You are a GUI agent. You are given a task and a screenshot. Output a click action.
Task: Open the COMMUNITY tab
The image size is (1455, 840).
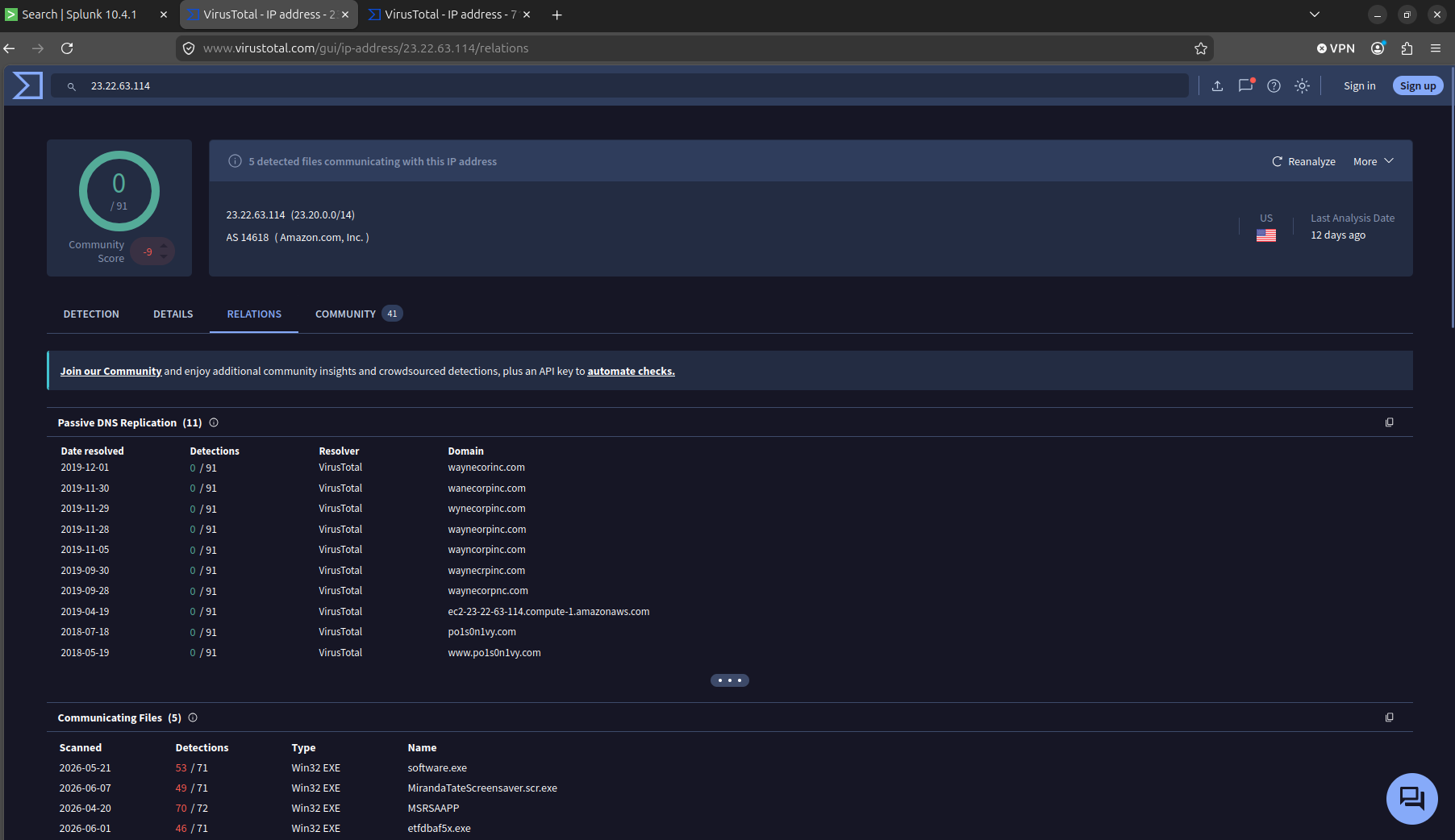(x=359, y=314)
